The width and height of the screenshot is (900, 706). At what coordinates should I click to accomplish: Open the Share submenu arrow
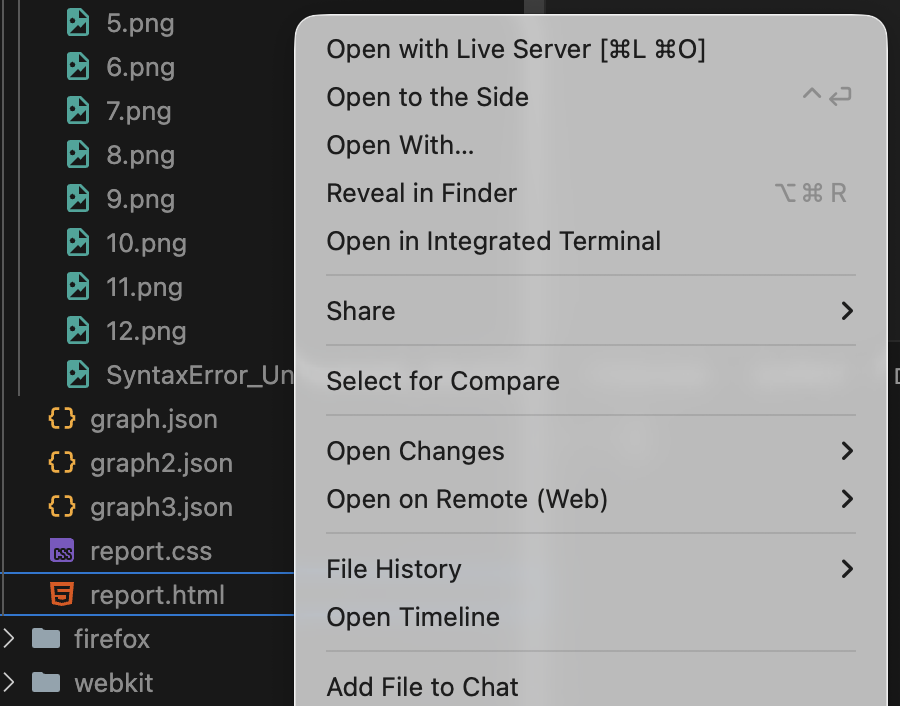coord(846,311)
